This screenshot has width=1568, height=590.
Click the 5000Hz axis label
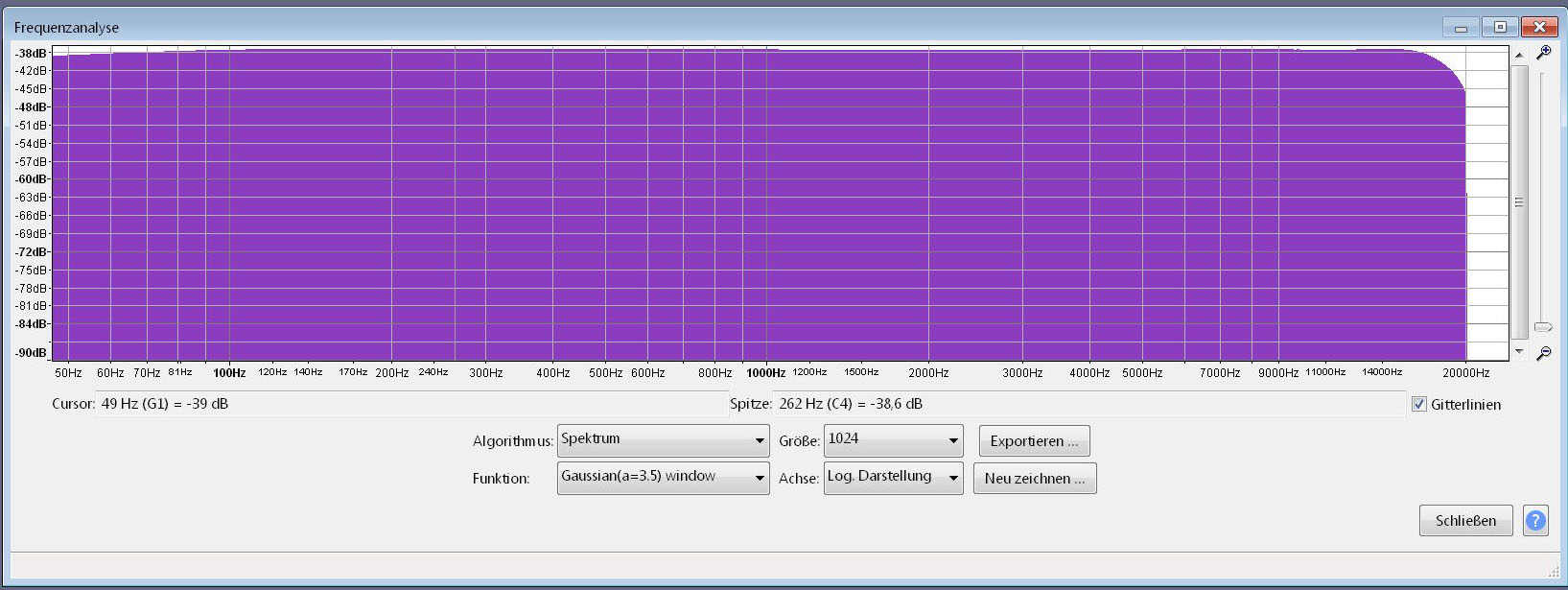1142,373
